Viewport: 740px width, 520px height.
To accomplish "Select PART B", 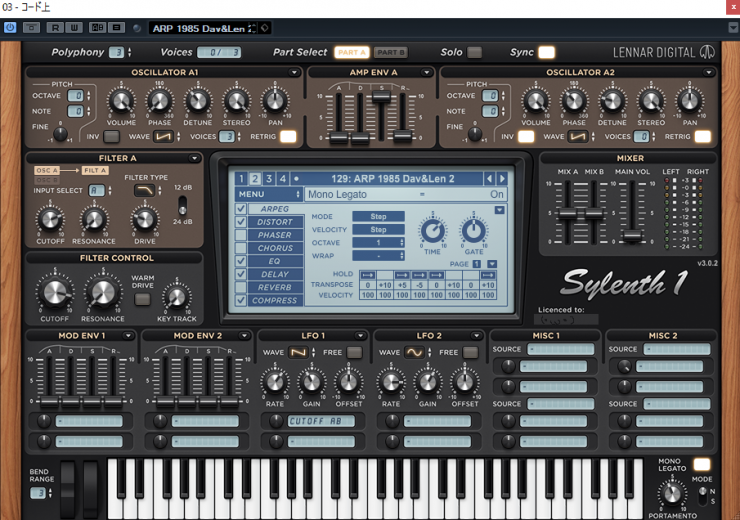I will [391, 52].
